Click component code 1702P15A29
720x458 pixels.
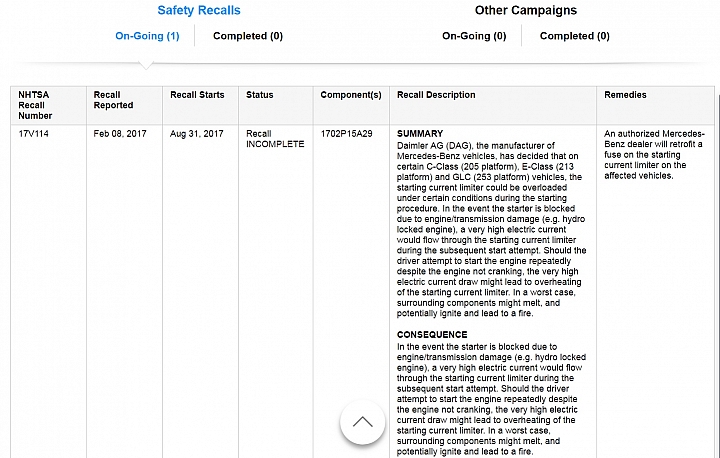(346, 133)
